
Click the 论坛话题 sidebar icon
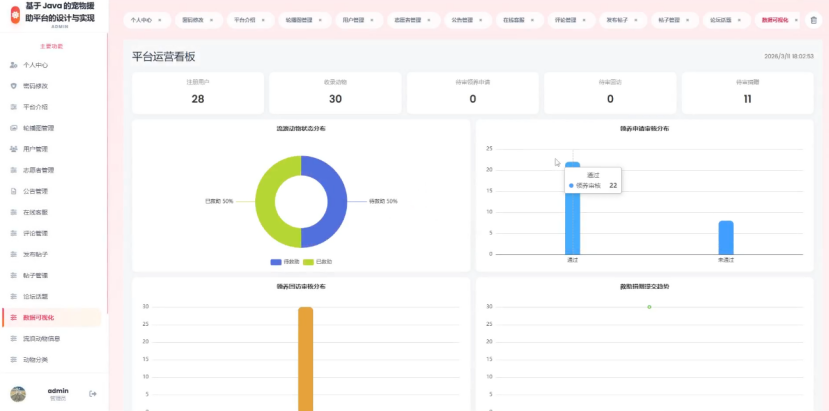[x=14, y=297]
